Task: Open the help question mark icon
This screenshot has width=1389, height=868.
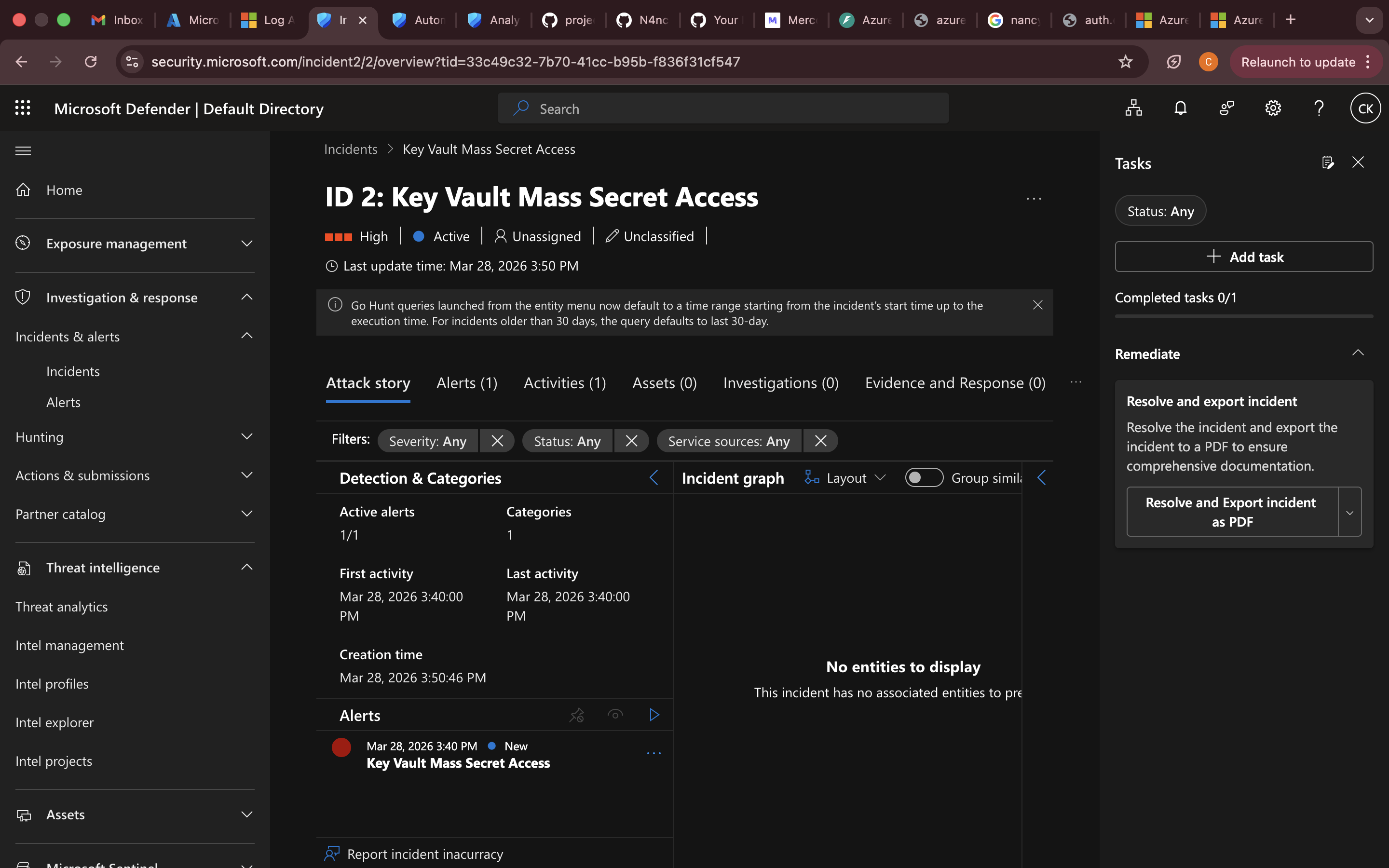Action: click(x=1319, y=108)
